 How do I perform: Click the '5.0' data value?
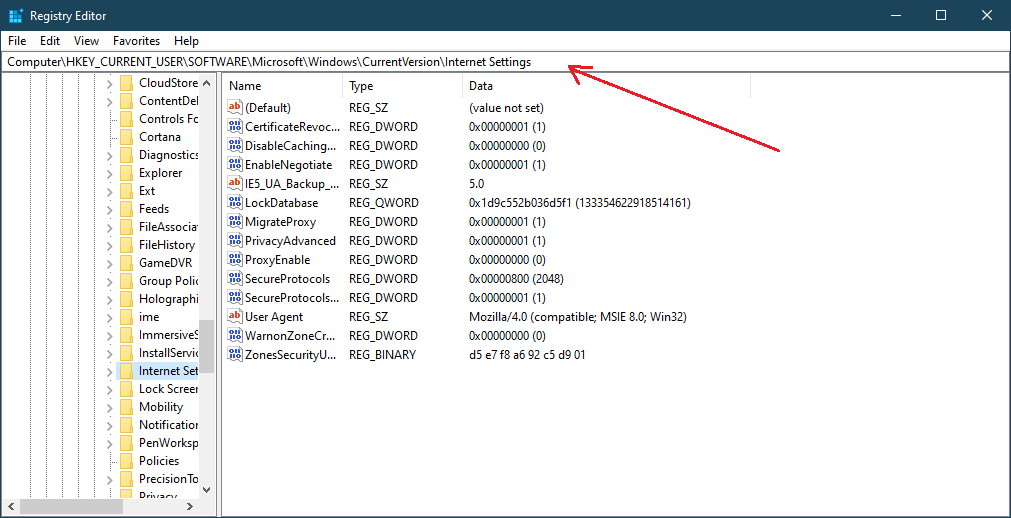476,183
